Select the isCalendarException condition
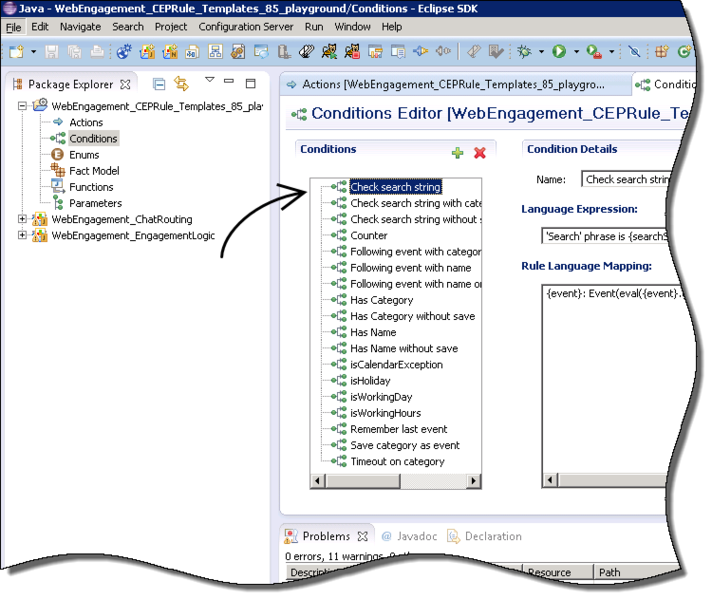This screenshot has height=600, width=712. [396, 365]
